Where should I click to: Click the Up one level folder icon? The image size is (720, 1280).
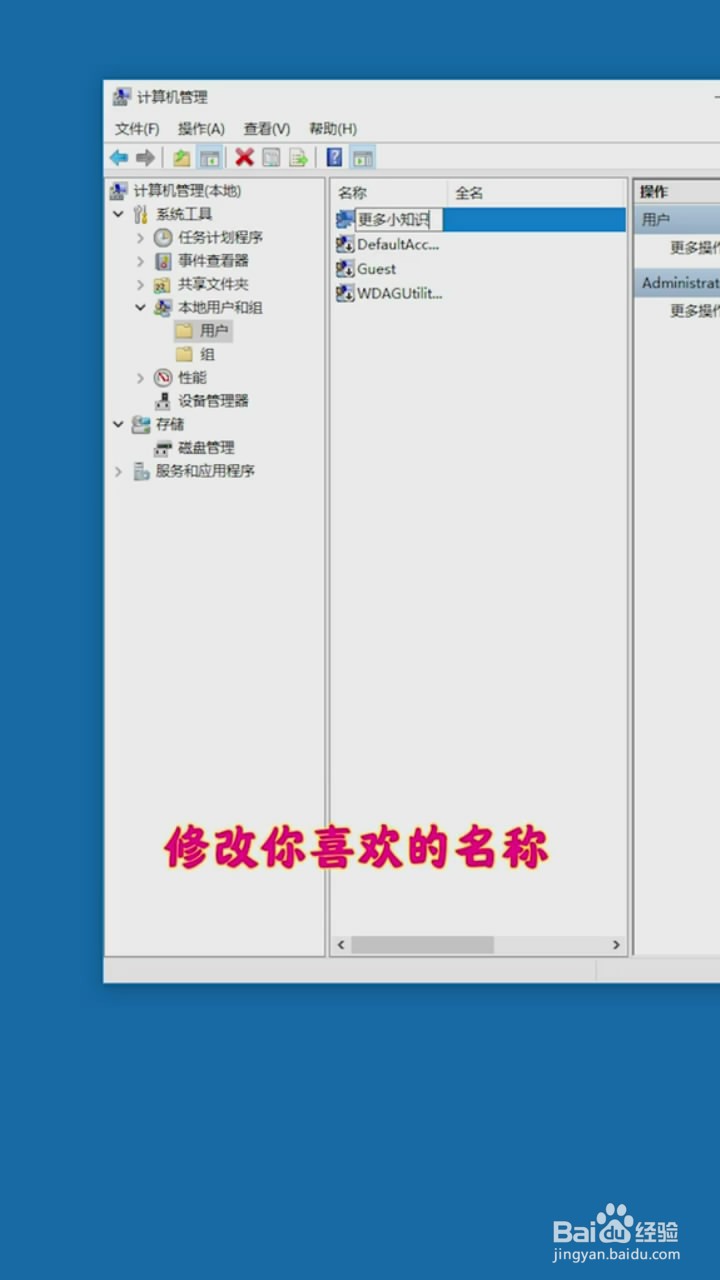click(181, 158)
